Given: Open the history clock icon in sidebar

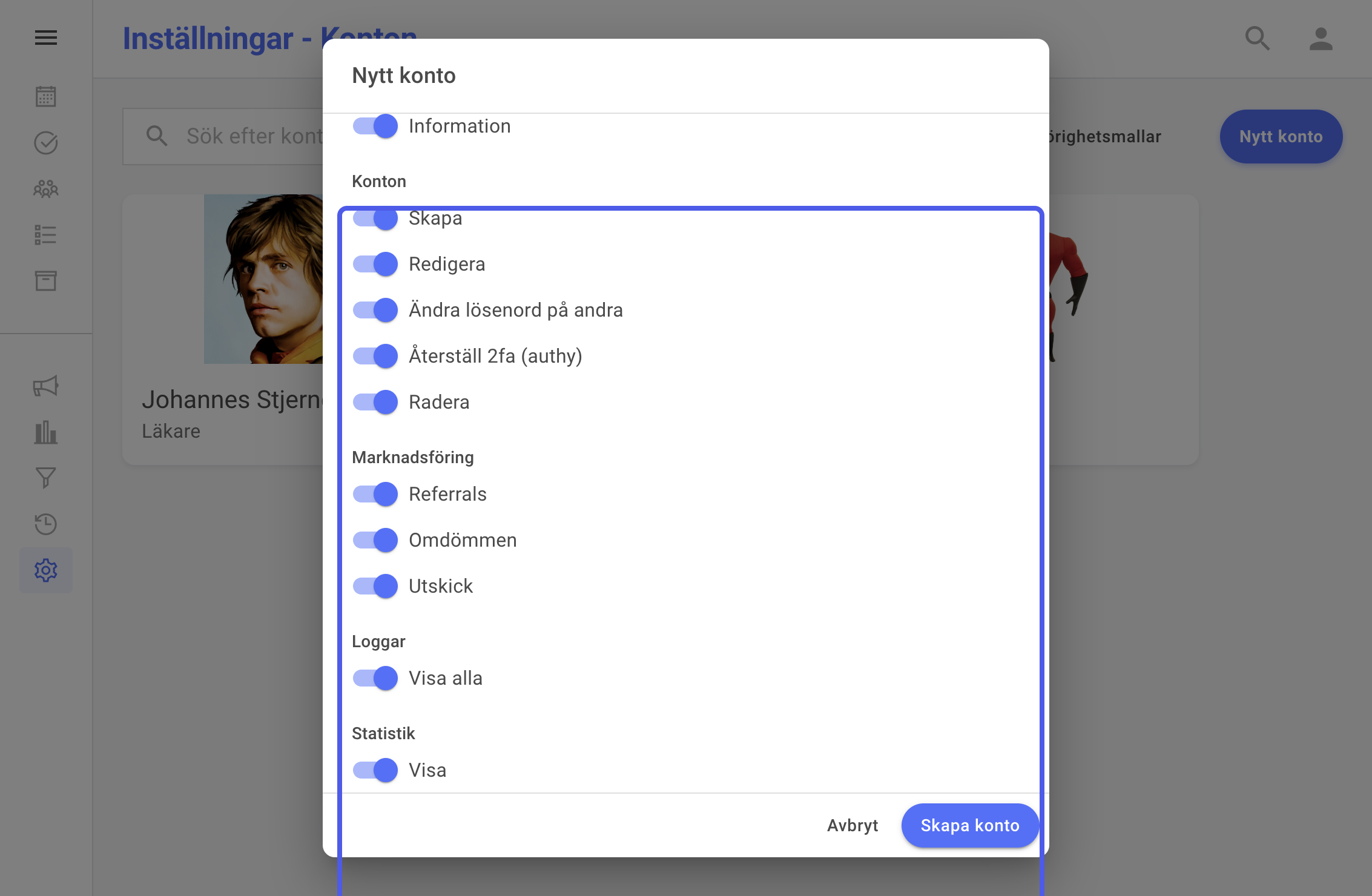Looking at the screenshot, I should pyautogui.click(x=46, y=524).
